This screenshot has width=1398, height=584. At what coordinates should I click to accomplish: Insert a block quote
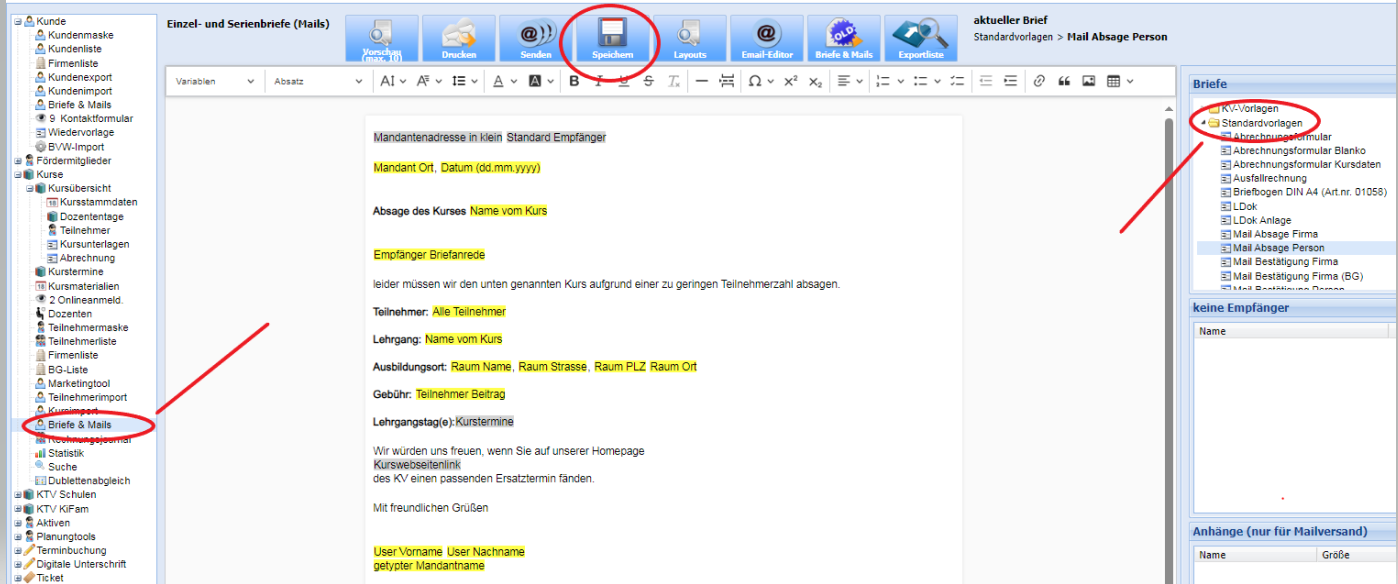pos(1064,81)
